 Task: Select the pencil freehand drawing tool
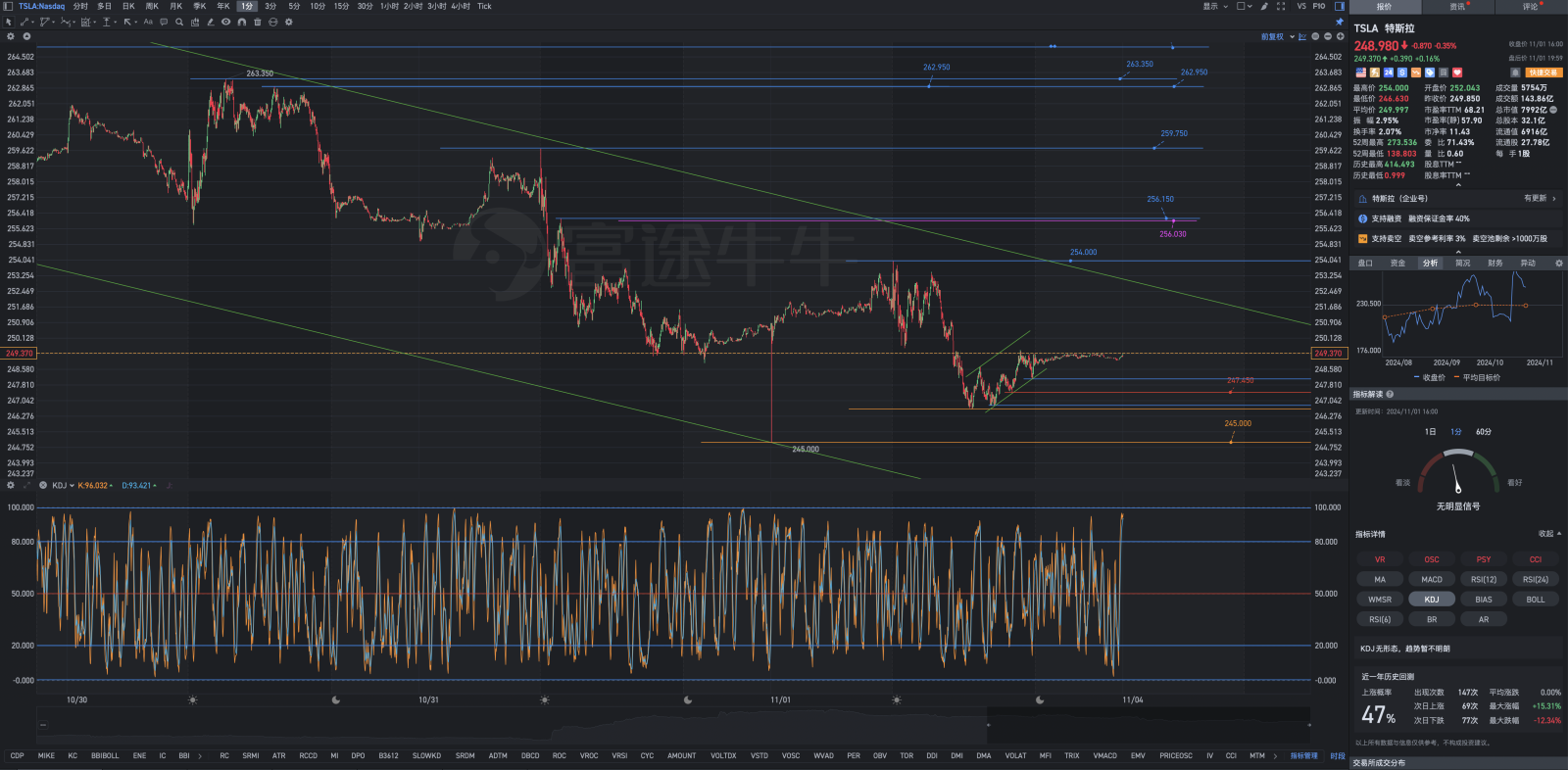(211, 22)
